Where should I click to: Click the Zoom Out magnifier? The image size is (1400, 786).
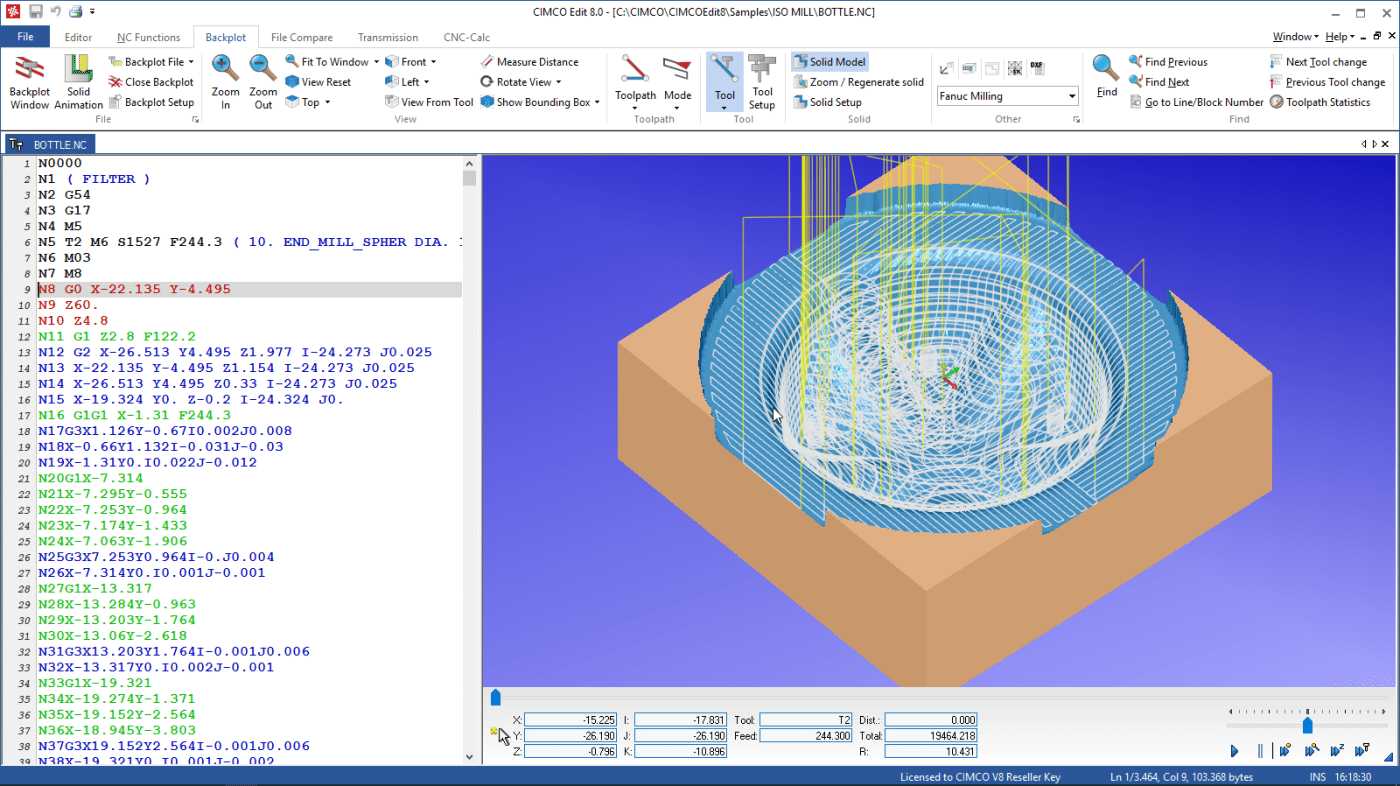tap(263, 80)
